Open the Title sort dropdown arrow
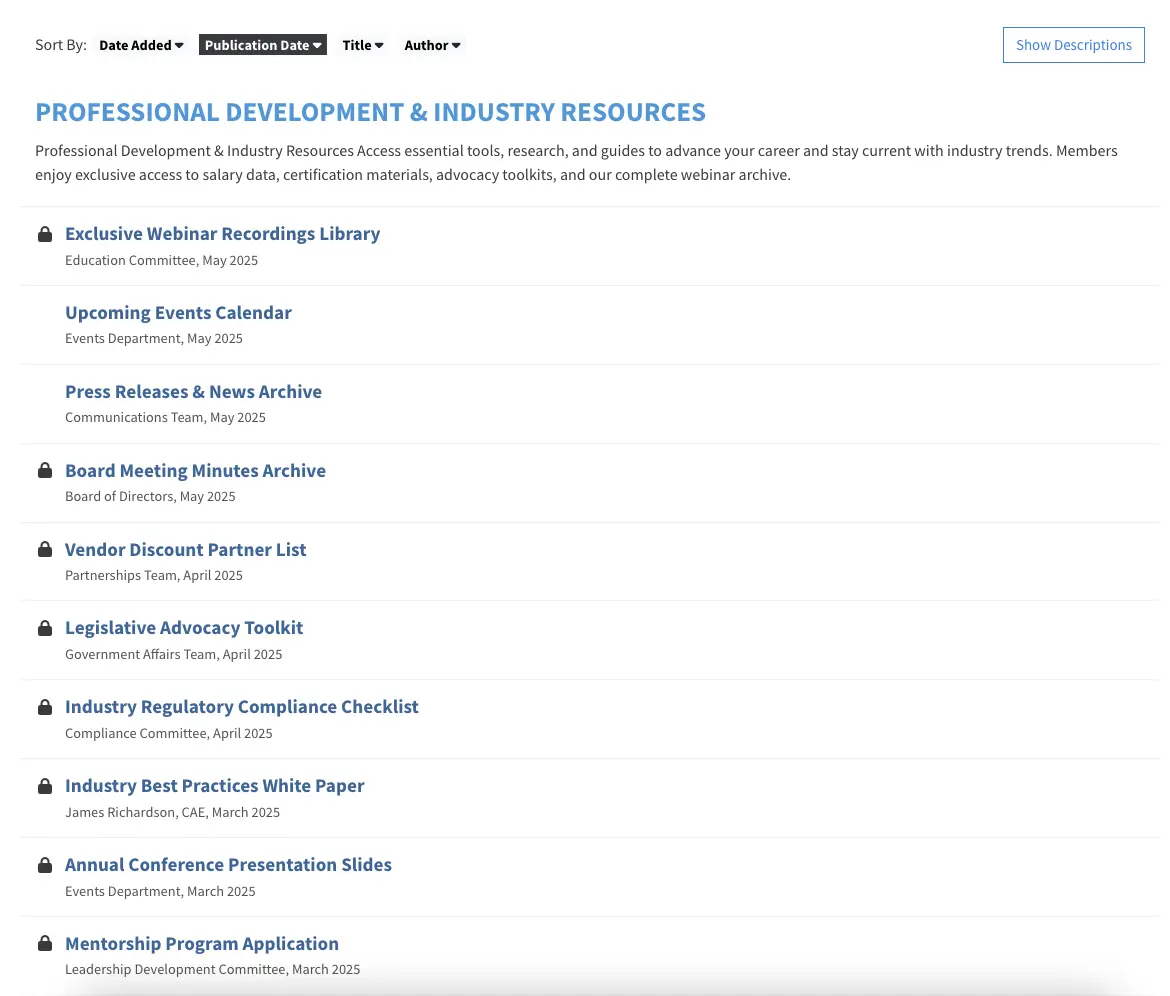Screen dimensions: 1170x996 point(378,45)
